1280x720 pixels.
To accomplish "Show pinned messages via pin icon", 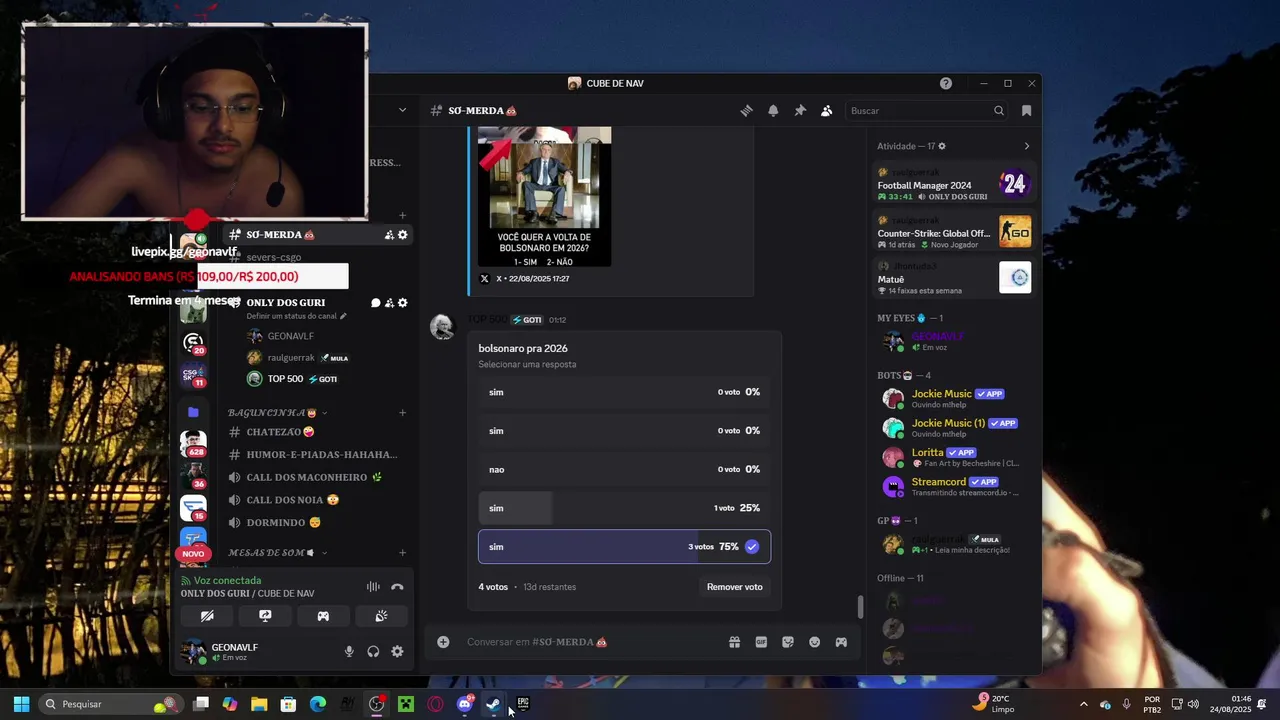I will [x=800, y=111].
